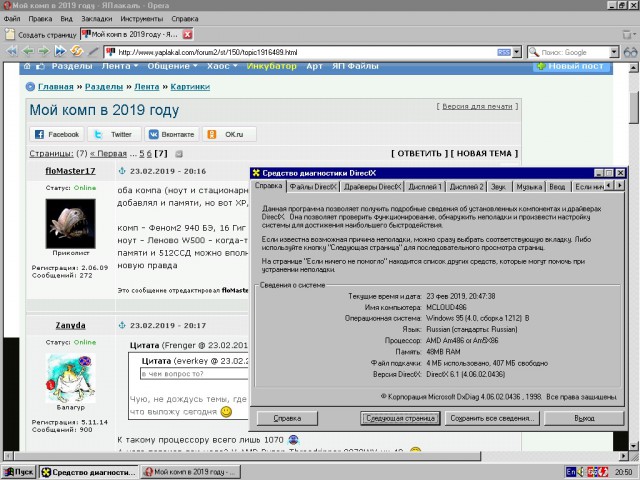Click the round blue icon before Главная

point(30,87)
